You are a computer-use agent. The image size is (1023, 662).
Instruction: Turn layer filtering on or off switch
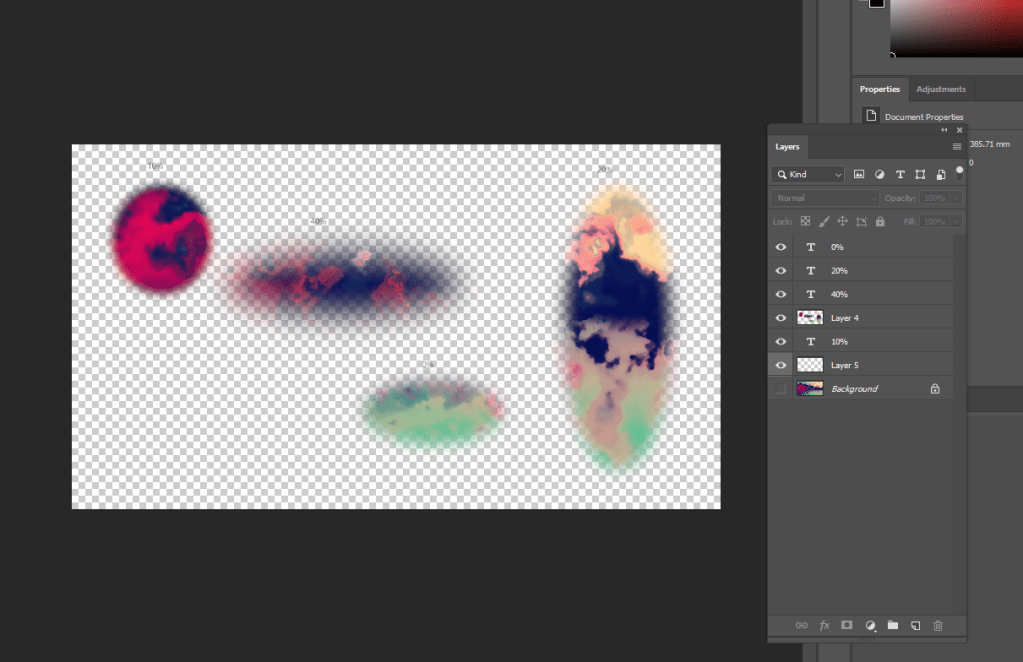click(x=959, y=172)
